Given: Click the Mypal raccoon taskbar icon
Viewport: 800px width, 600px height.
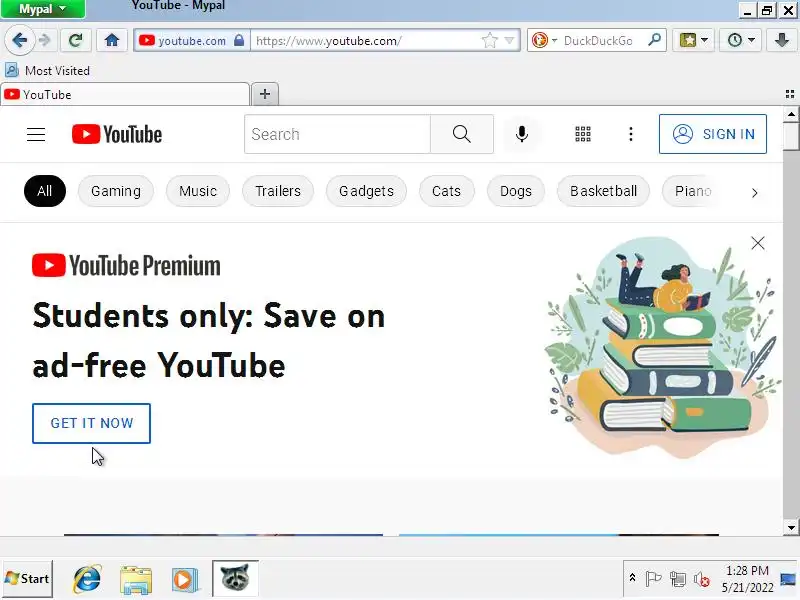Looking at the screenshot, I should (235, 578).
